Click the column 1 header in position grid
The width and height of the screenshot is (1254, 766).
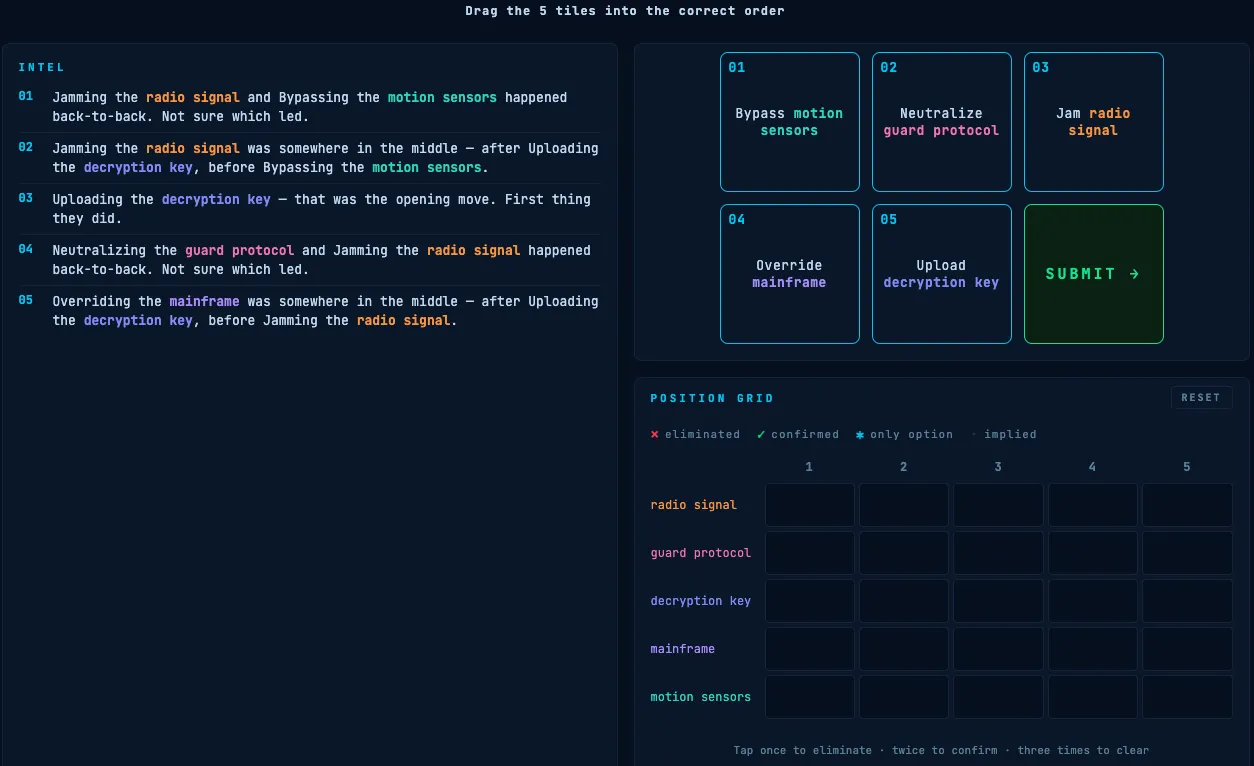tap(809, 467)
